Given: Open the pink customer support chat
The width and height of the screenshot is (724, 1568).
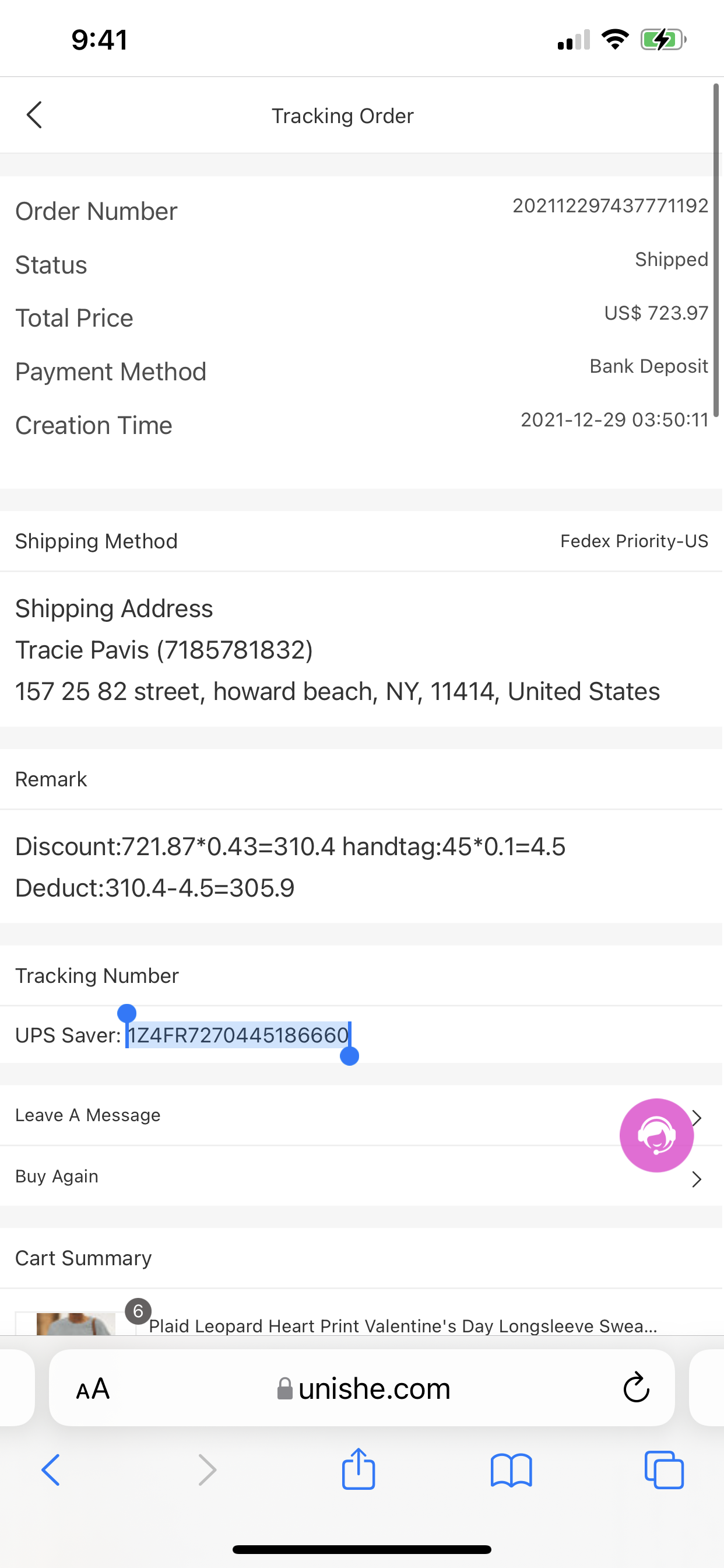Looking at the screenshot, I should click(x=656, y=1135).
